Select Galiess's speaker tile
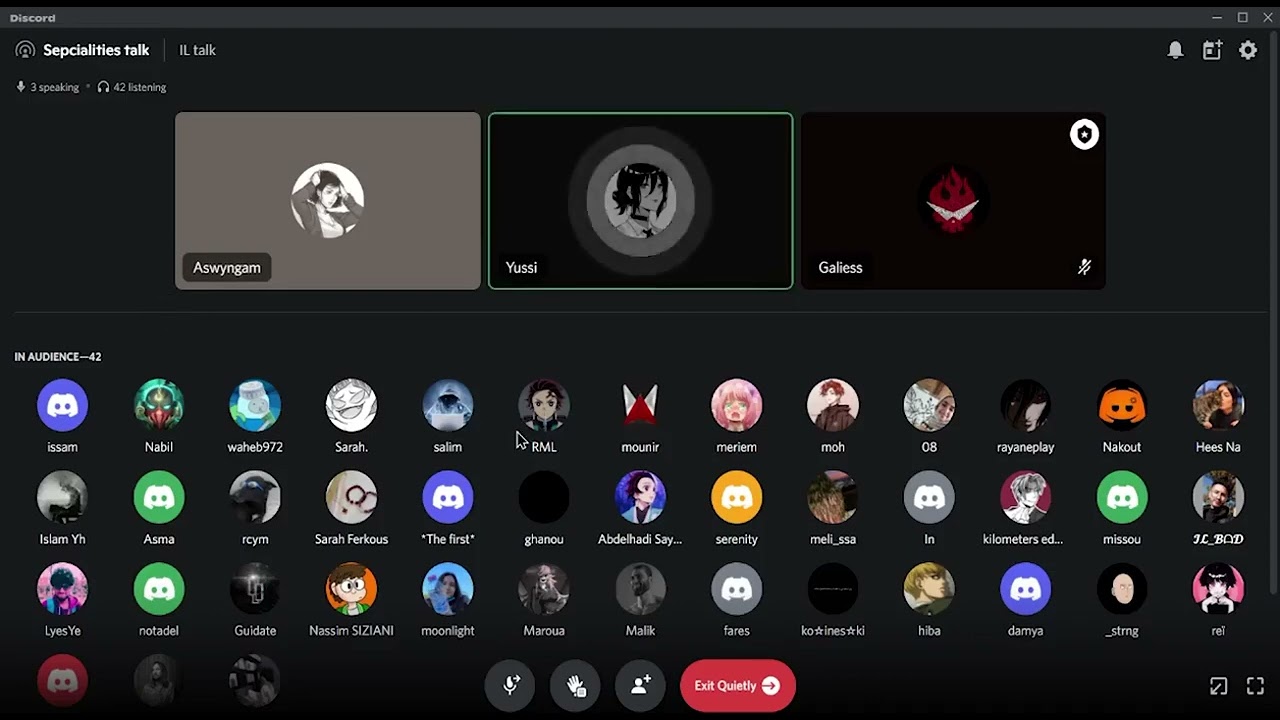Viewport: 1280px width, 720px height. pos(953,201)
